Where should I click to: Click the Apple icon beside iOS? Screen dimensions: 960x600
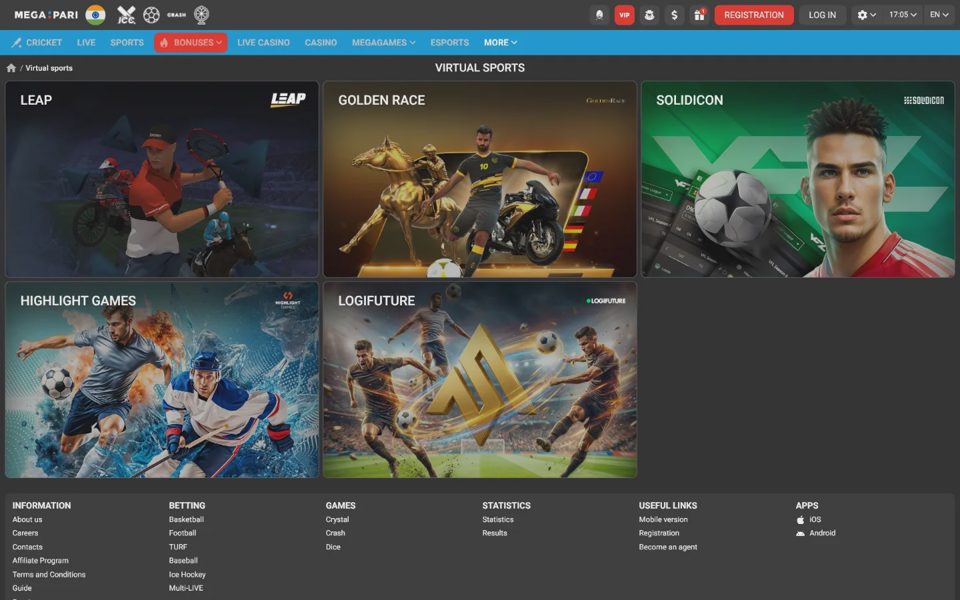click(x=800, y=520)
